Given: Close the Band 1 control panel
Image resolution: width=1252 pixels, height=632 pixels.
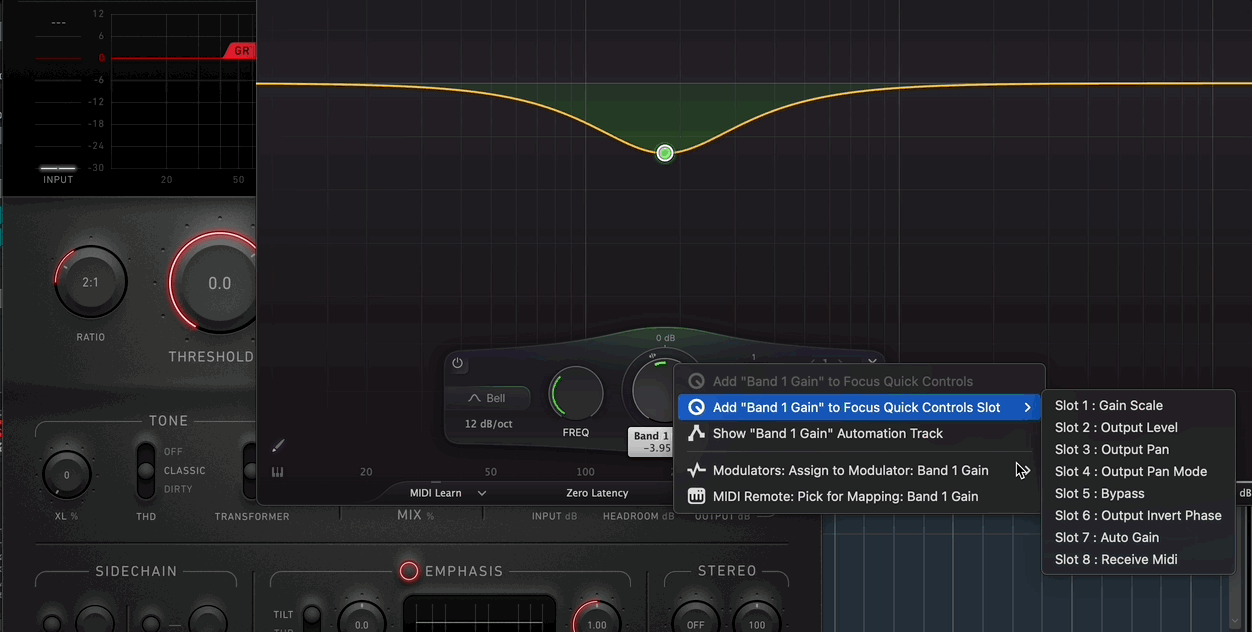Looking at the screenshot, I should (x=873, y=362).
